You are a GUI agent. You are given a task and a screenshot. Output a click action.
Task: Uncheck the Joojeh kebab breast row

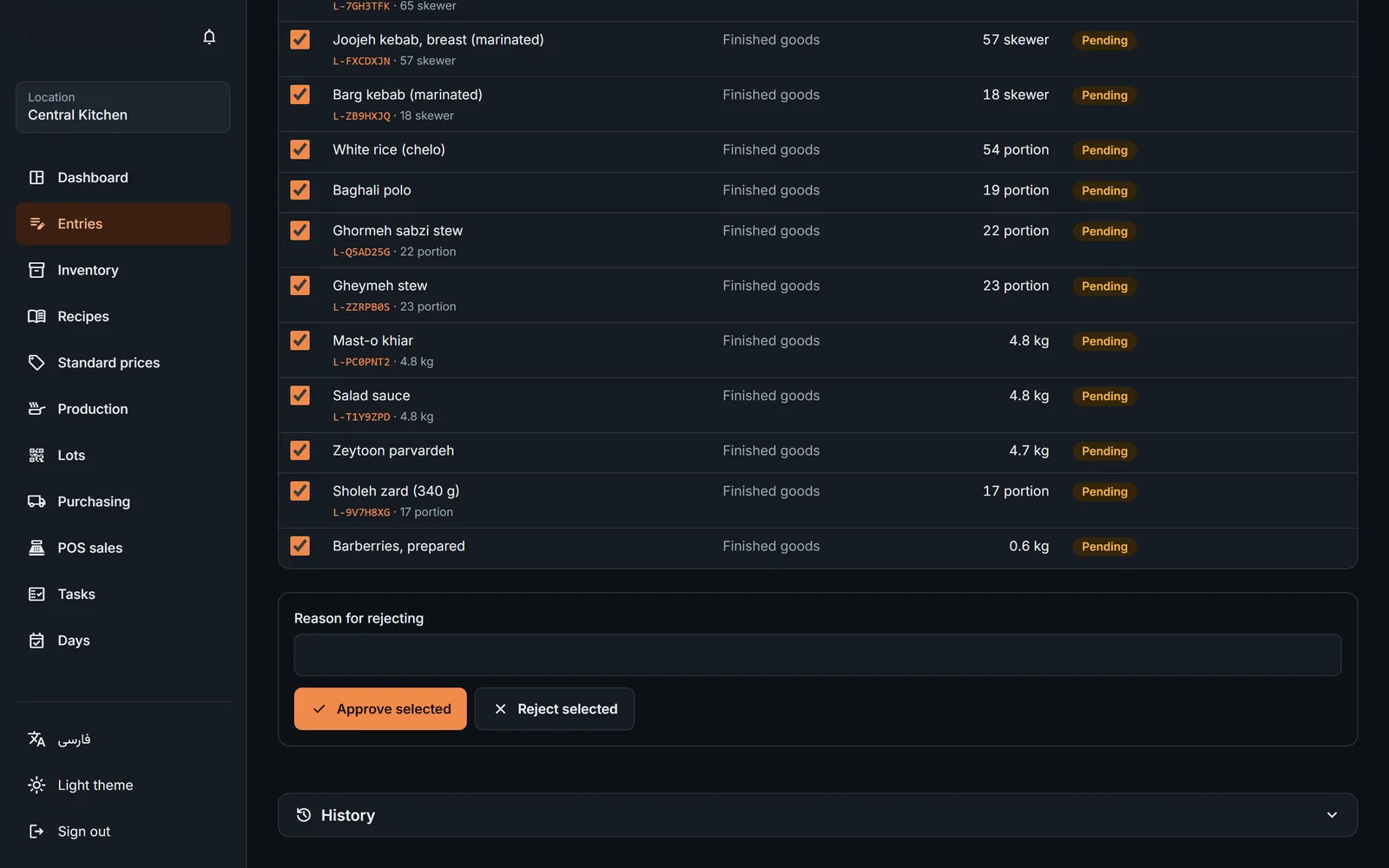click(300, 40)
